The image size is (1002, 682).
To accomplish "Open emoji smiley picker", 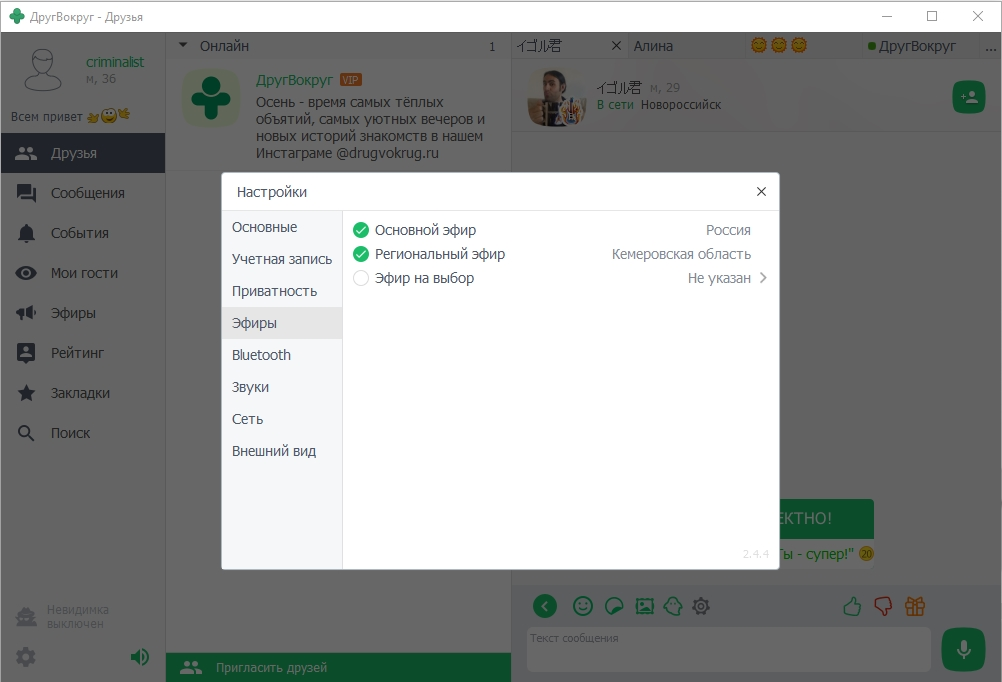I will pos(583,606).
